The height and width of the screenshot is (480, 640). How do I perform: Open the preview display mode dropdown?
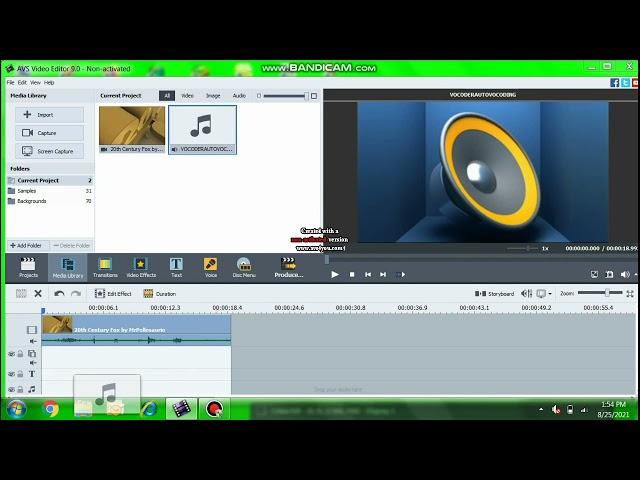(543, 294)
